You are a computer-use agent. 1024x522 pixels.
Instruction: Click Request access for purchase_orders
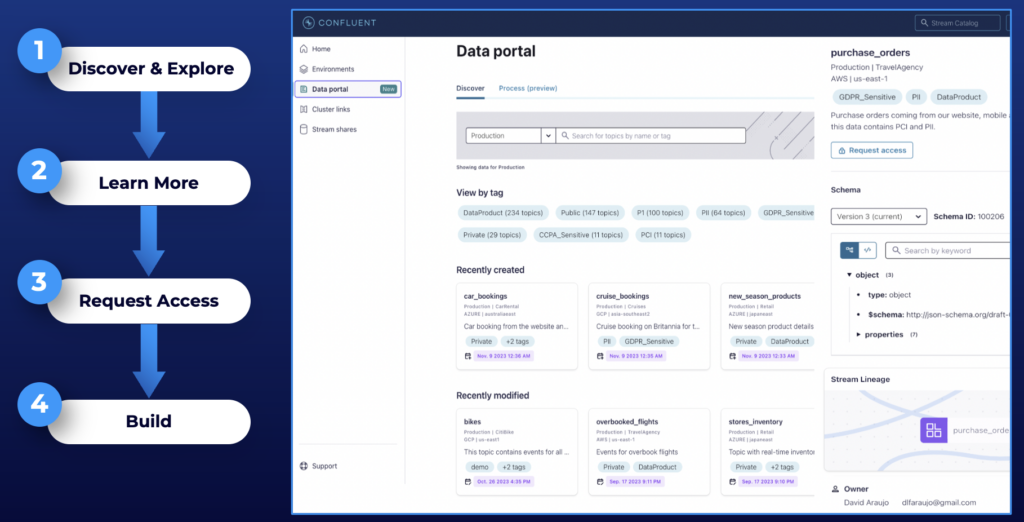872,150
